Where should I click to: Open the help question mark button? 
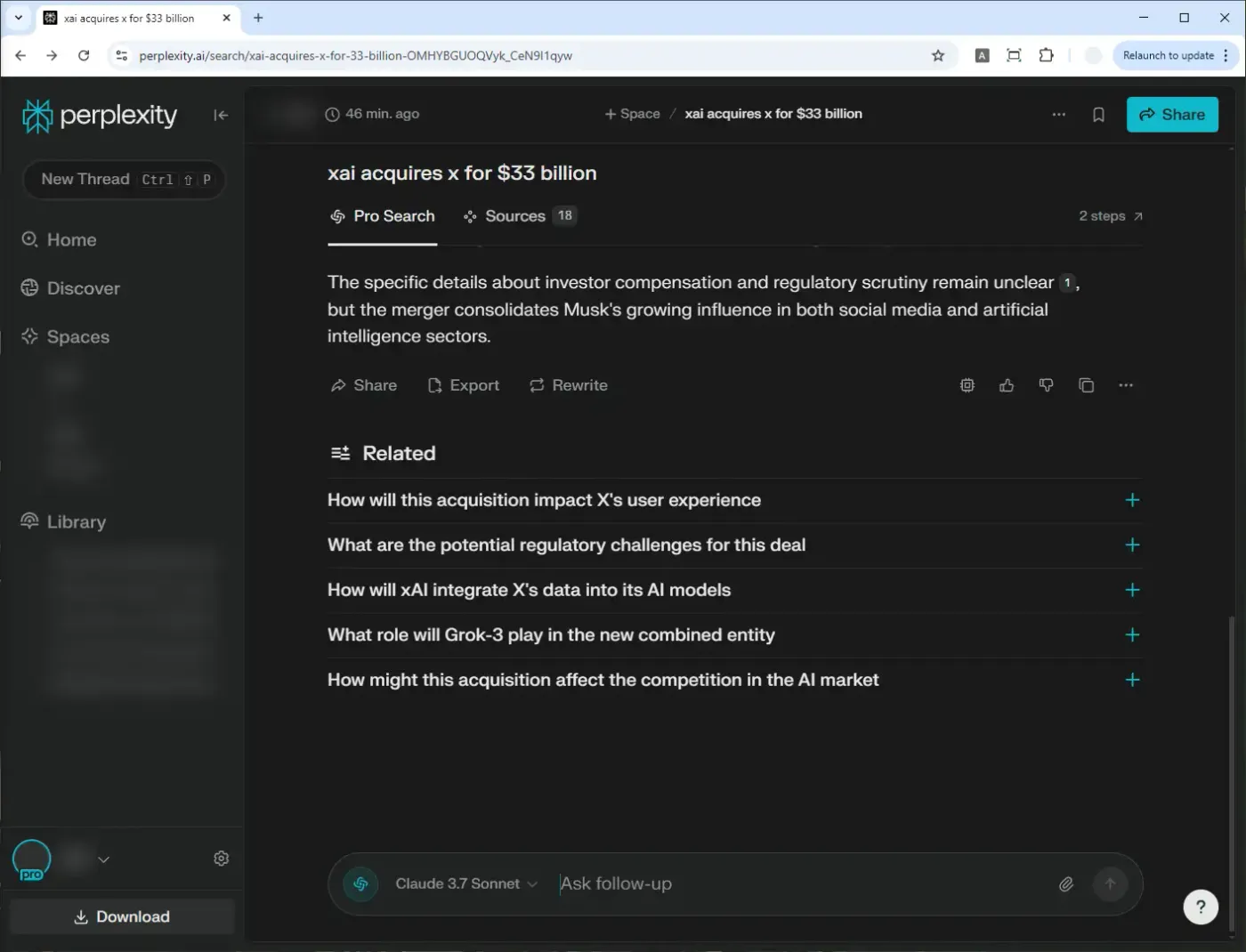[1201, 907]
